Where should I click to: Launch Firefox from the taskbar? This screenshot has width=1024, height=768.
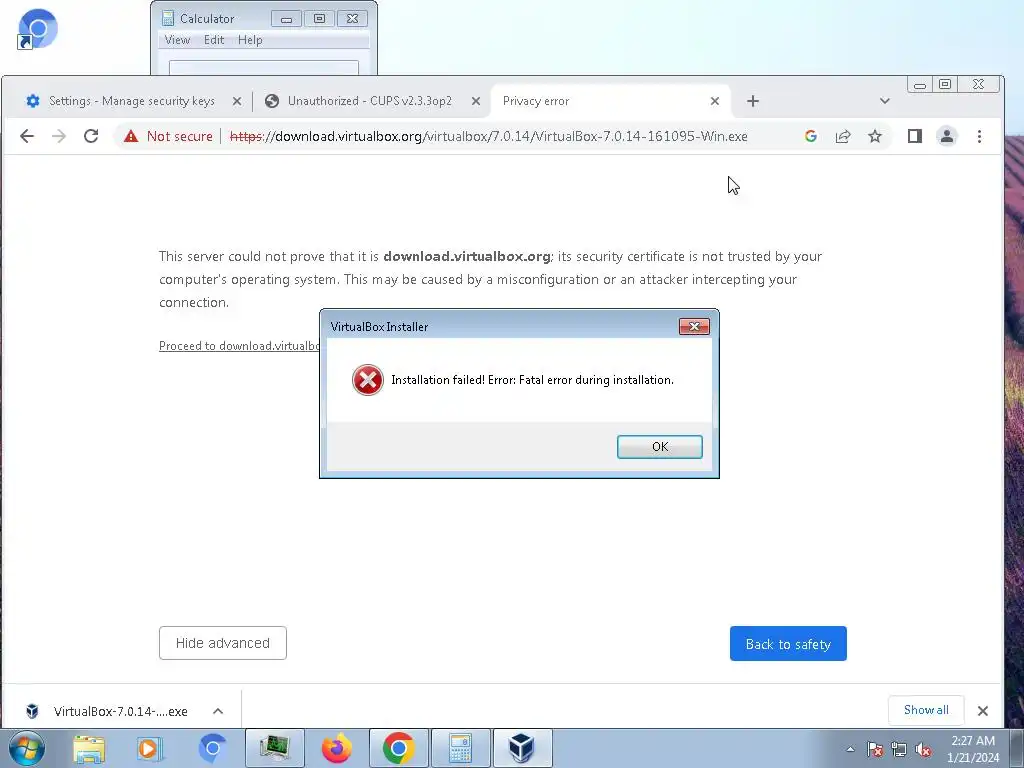(x=337, y=748)
